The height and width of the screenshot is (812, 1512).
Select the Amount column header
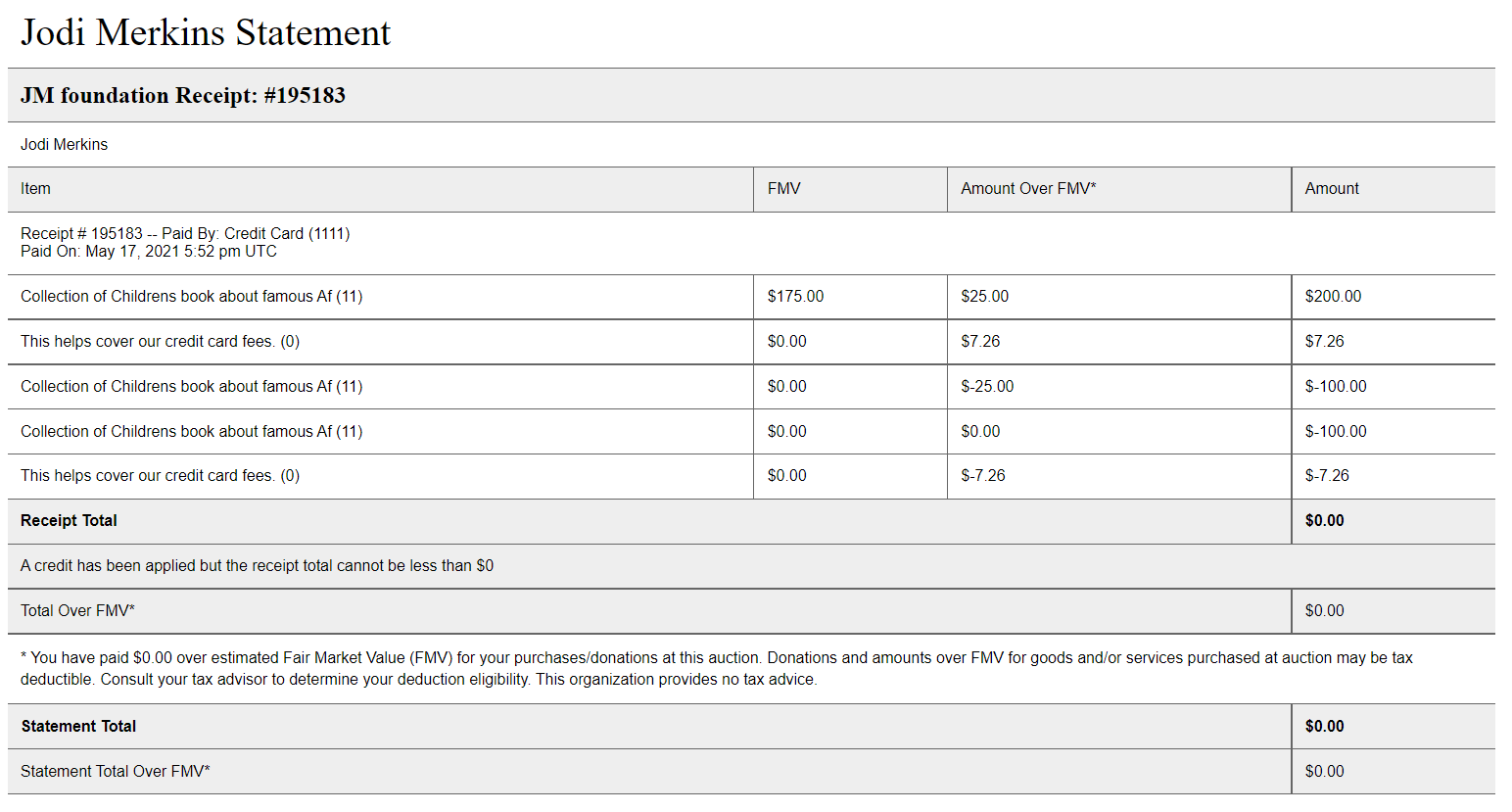pos(1331,188)
